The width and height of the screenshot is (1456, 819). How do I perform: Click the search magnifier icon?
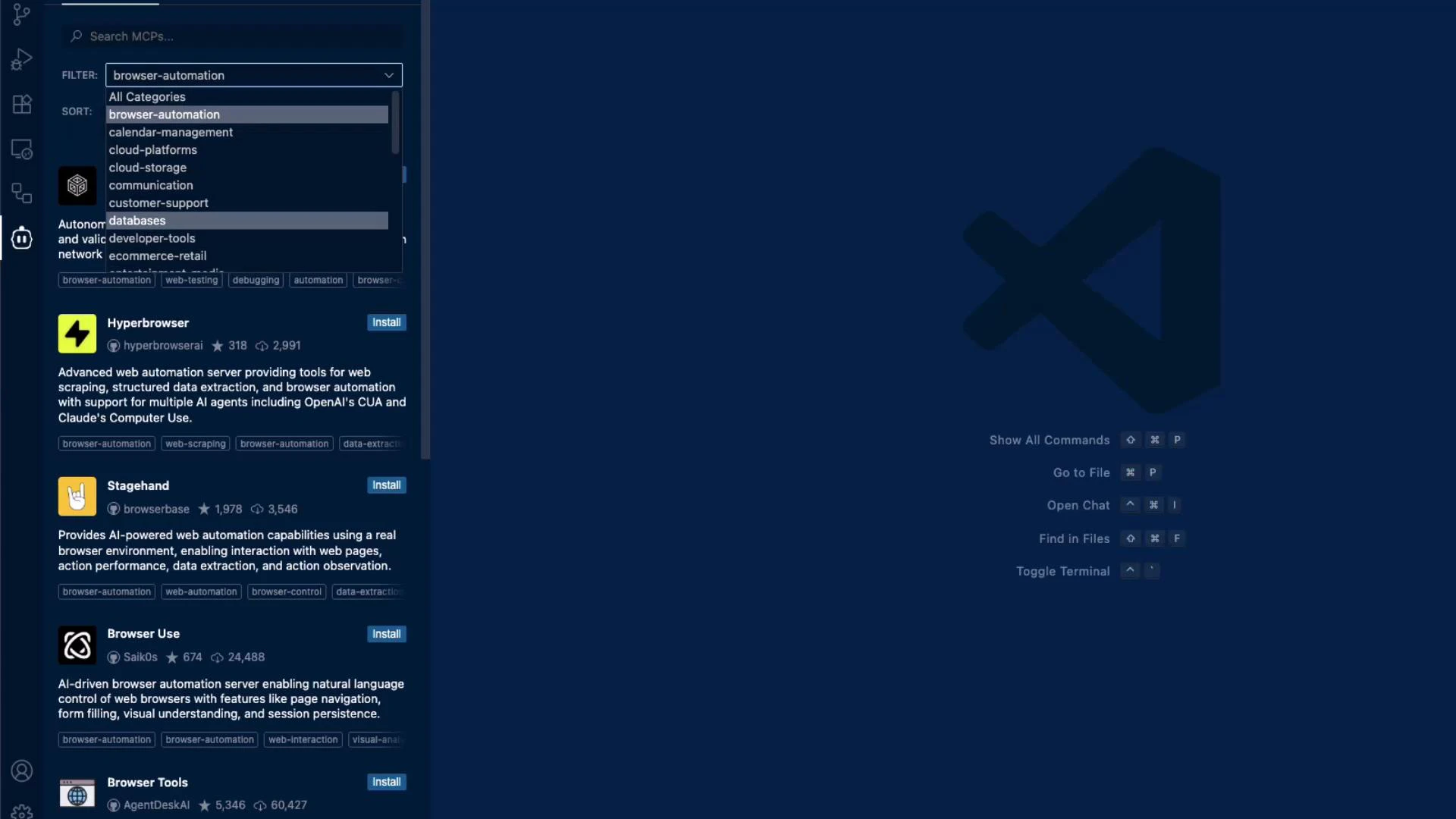coord(76,36)
